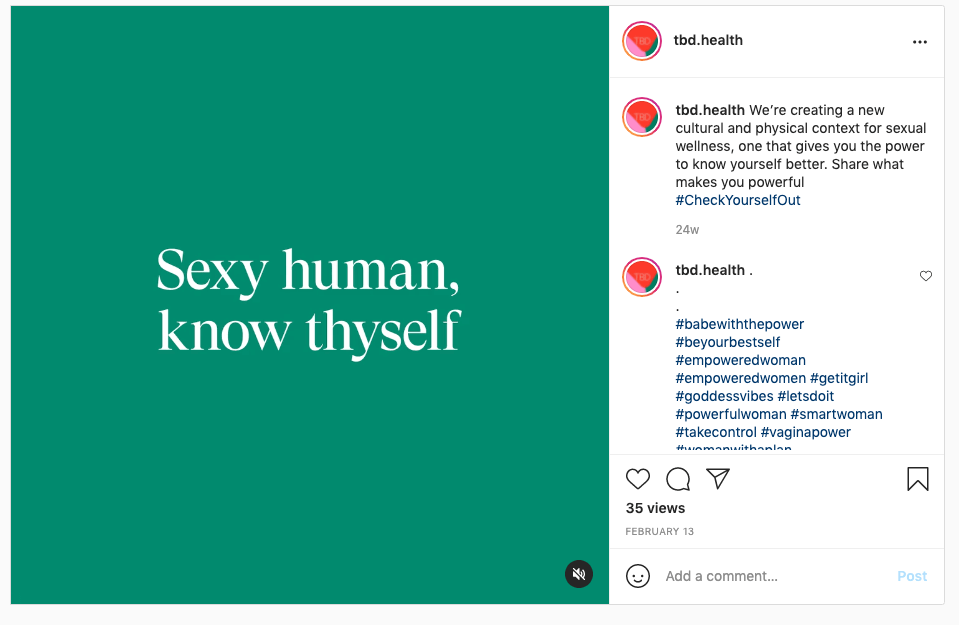
Task: Open the tbd.health avatar in the post header
Action: click(x=642, y=41)
